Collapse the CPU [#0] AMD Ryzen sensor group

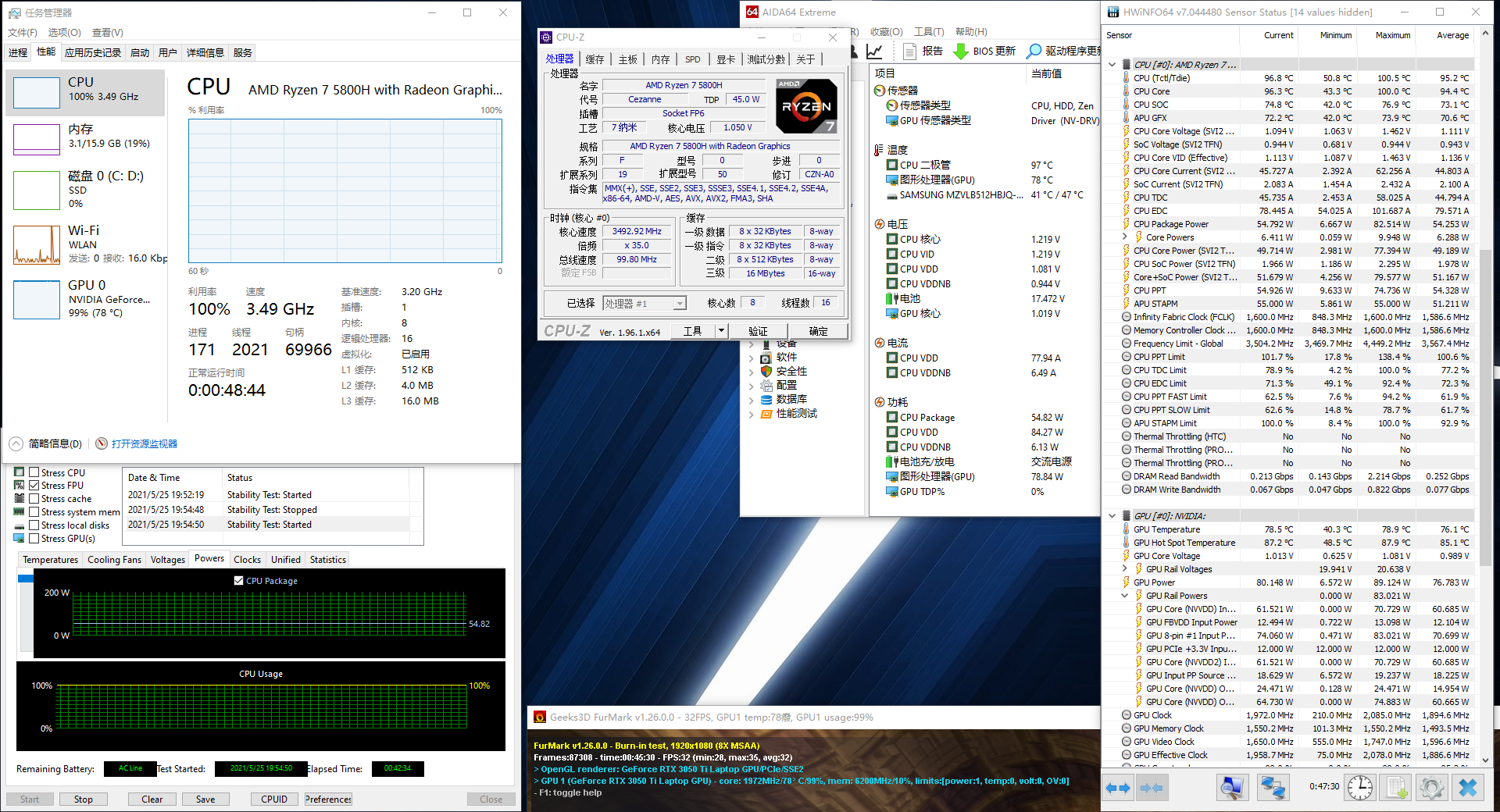click(x=1112, y=65)
